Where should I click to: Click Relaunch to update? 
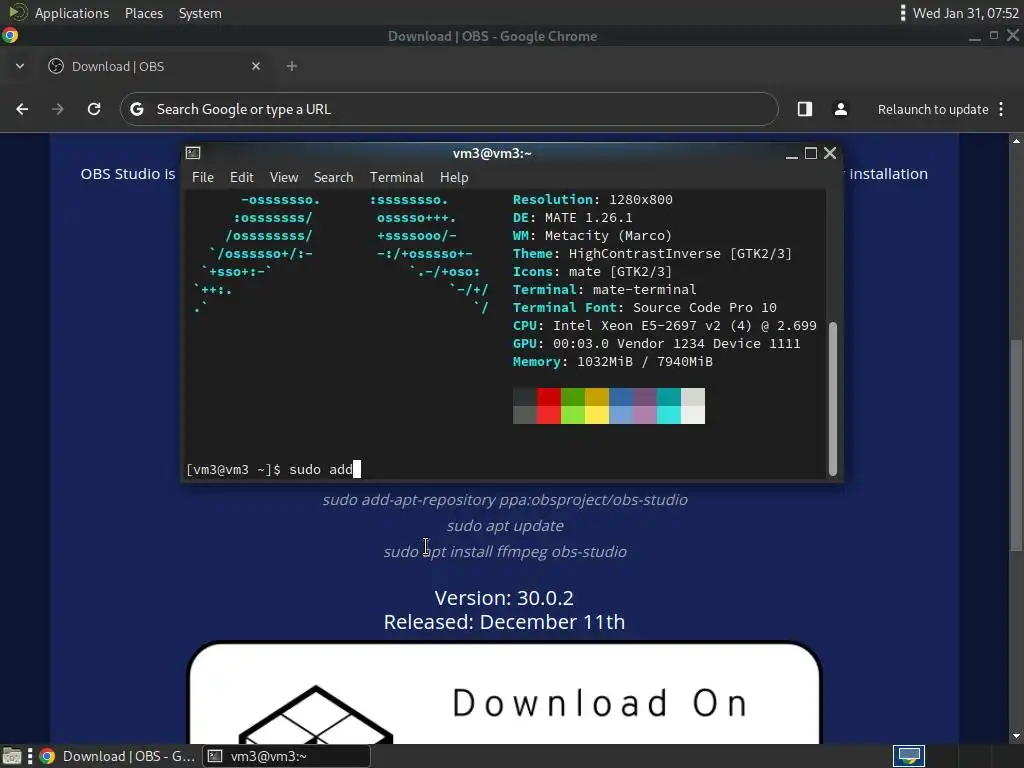coord(933,109)
